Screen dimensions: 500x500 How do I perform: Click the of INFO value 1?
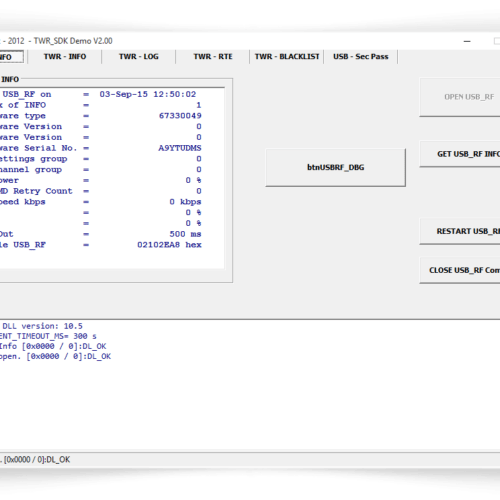(x=199, y=105)
